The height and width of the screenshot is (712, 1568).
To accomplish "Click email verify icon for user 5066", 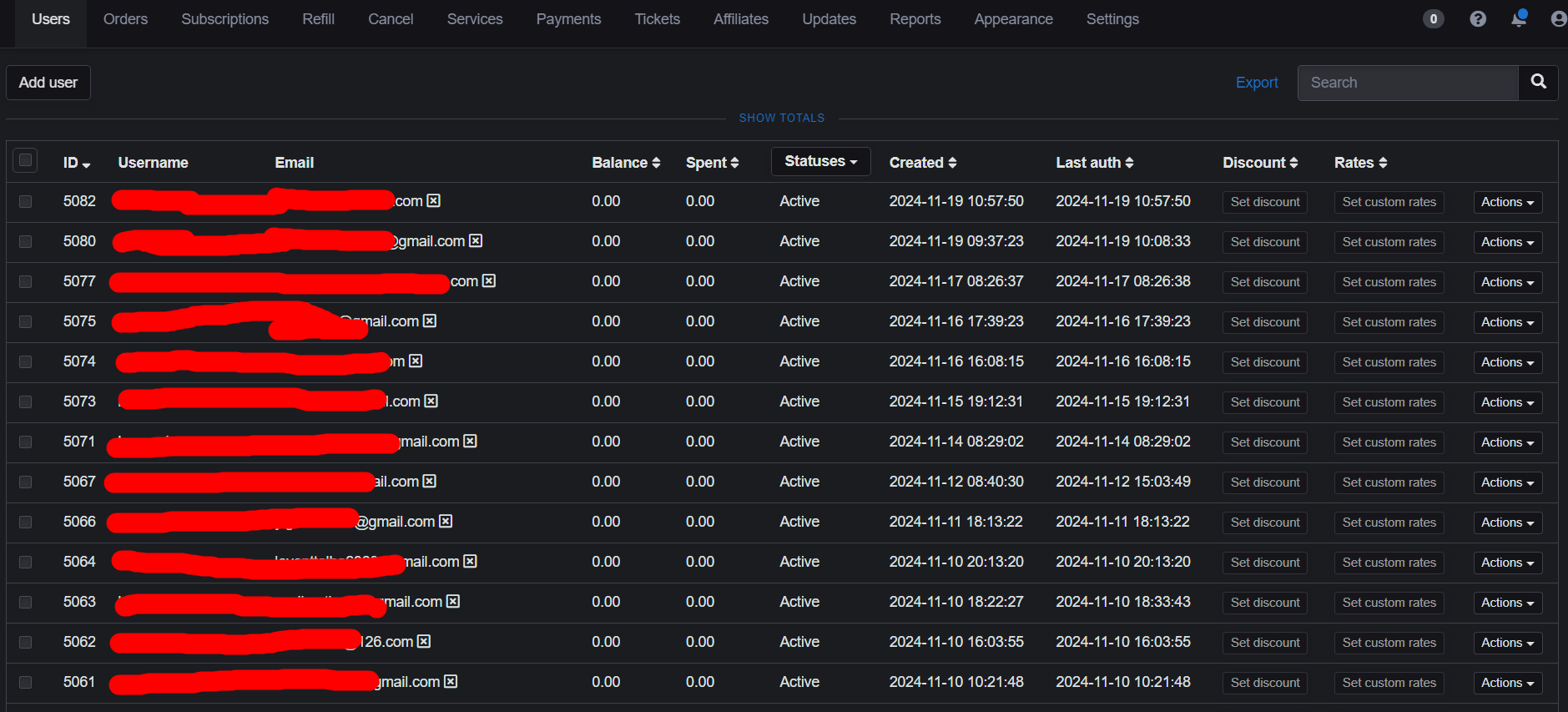I will (446, 522).
